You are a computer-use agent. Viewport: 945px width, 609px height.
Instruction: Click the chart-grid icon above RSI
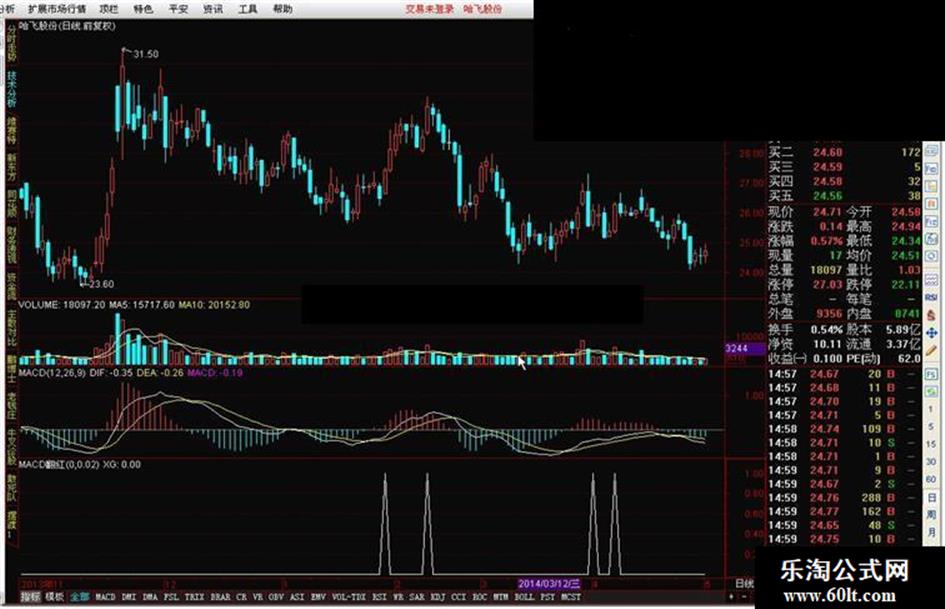931,279
